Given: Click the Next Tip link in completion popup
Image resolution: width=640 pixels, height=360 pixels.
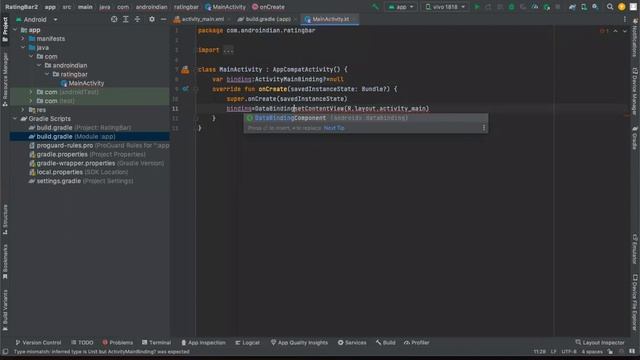Looking at the screenshot, I should click(334, 128).
